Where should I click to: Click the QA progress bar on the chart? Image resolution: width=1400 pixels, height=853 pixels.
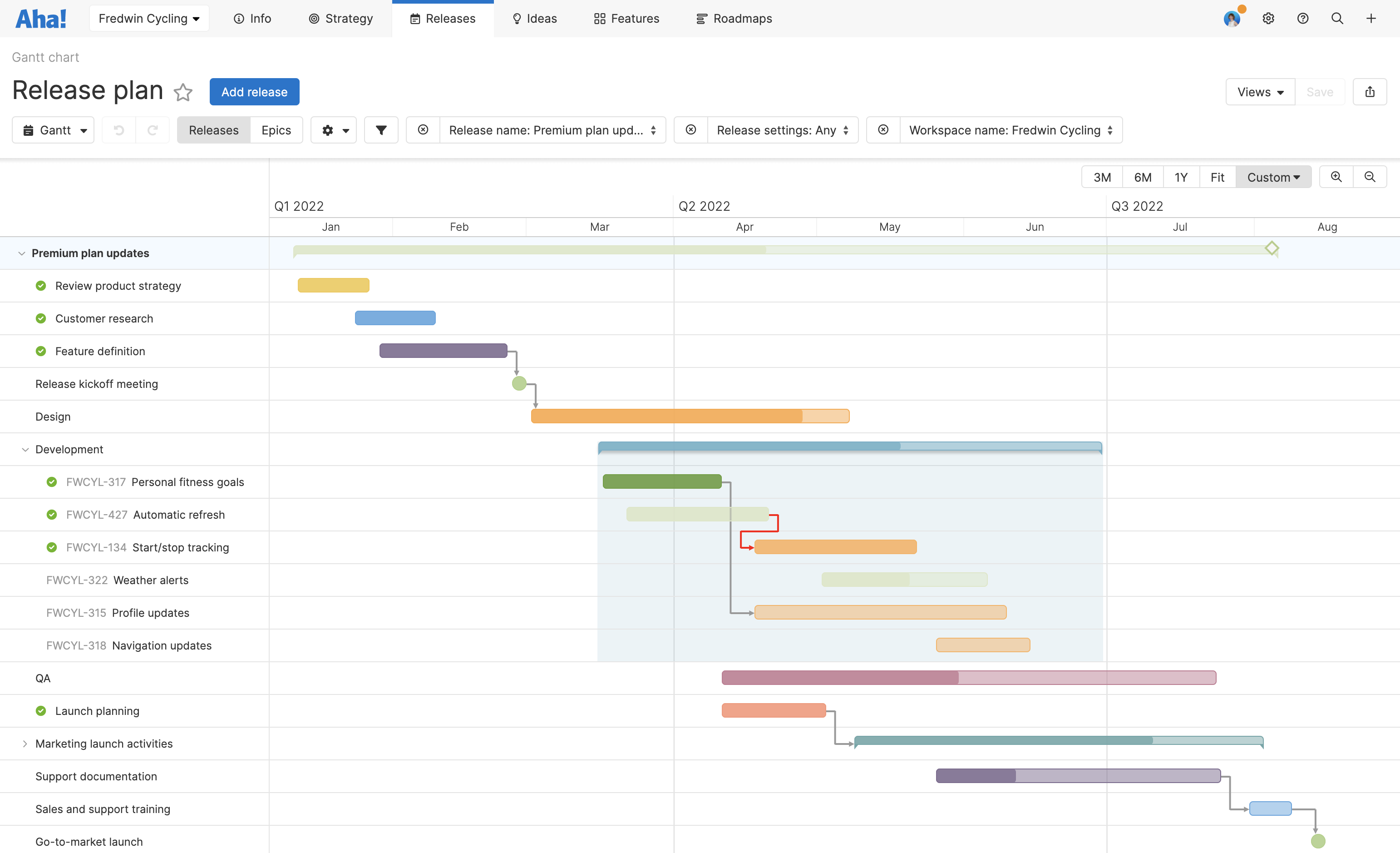(x=966, y=677)
